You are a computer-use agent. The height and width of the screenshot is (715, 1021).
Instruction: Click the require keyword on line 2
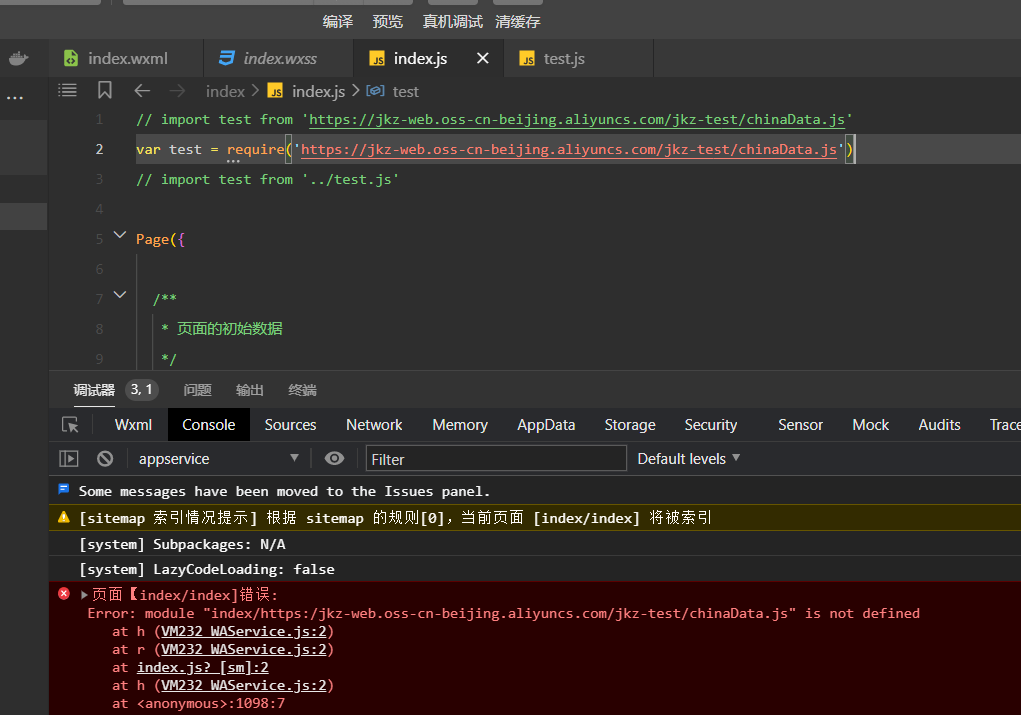click(255, 149)
